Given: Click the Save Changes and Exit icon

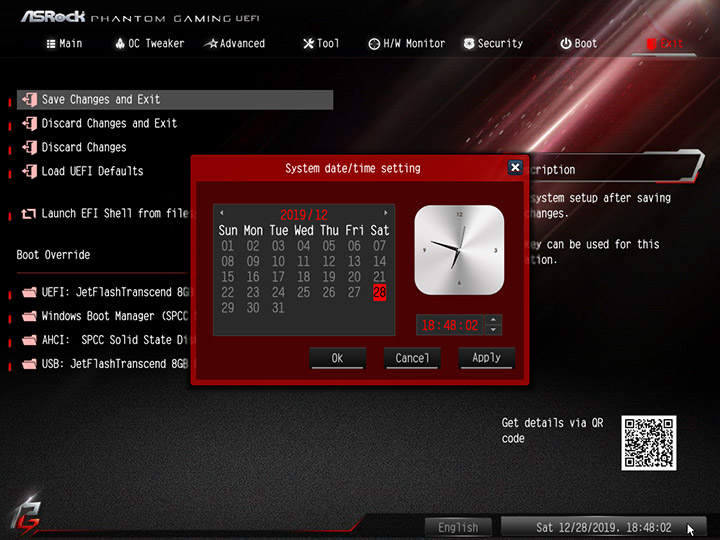Looking at the screenshot, I should pos(29,100).
